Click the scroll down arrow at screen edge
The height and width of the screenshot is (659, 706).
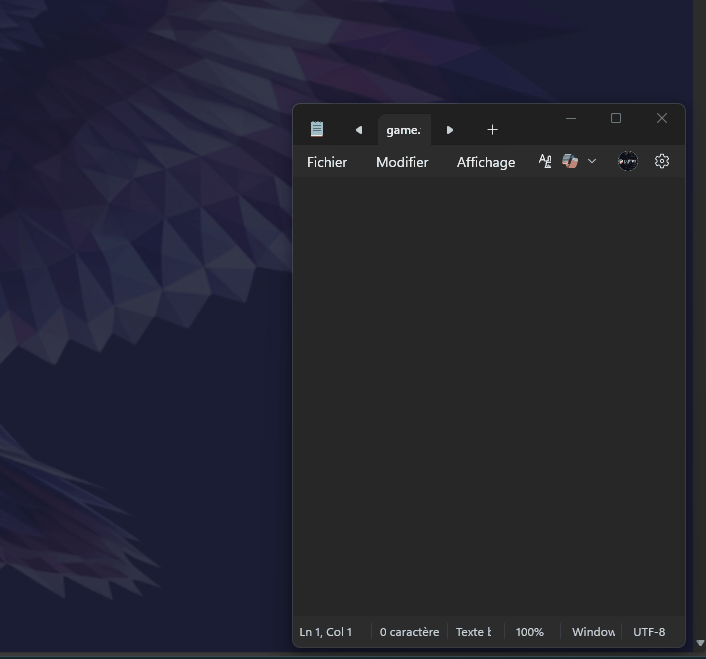pyautogui.click(x=700, y=643)
